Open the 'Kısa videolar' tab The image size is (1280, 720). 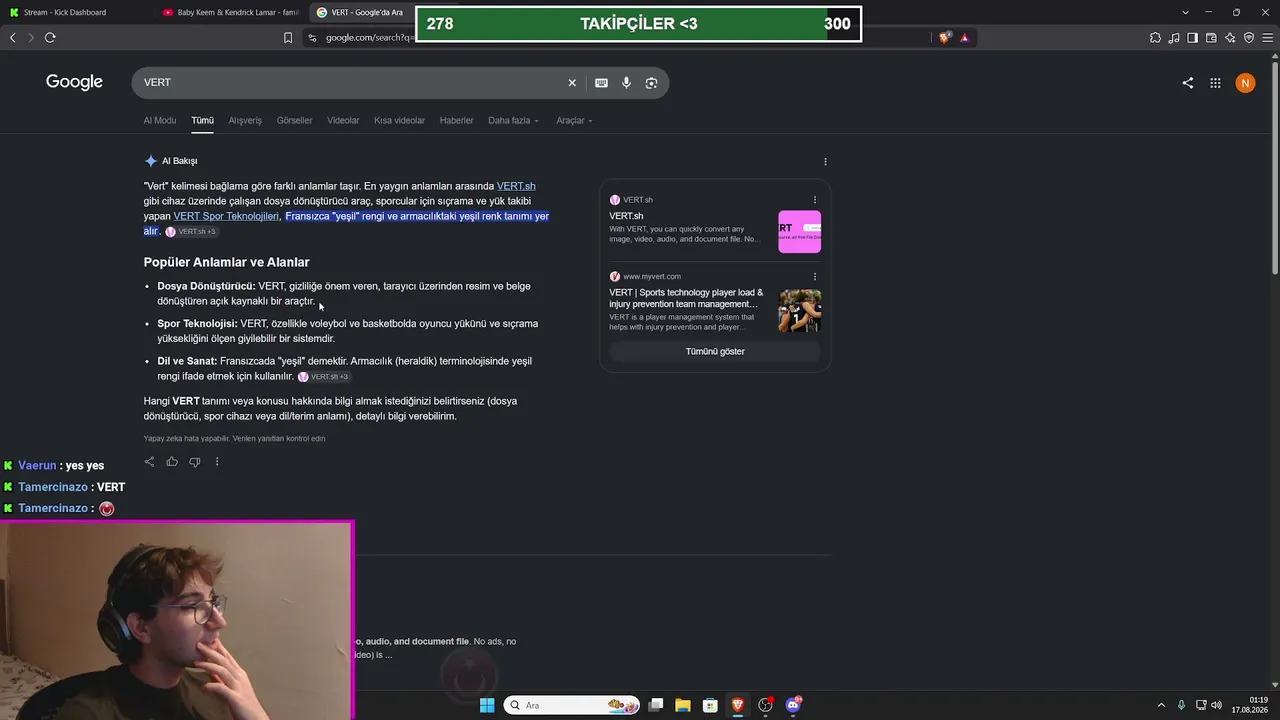[x=399, y=121]
